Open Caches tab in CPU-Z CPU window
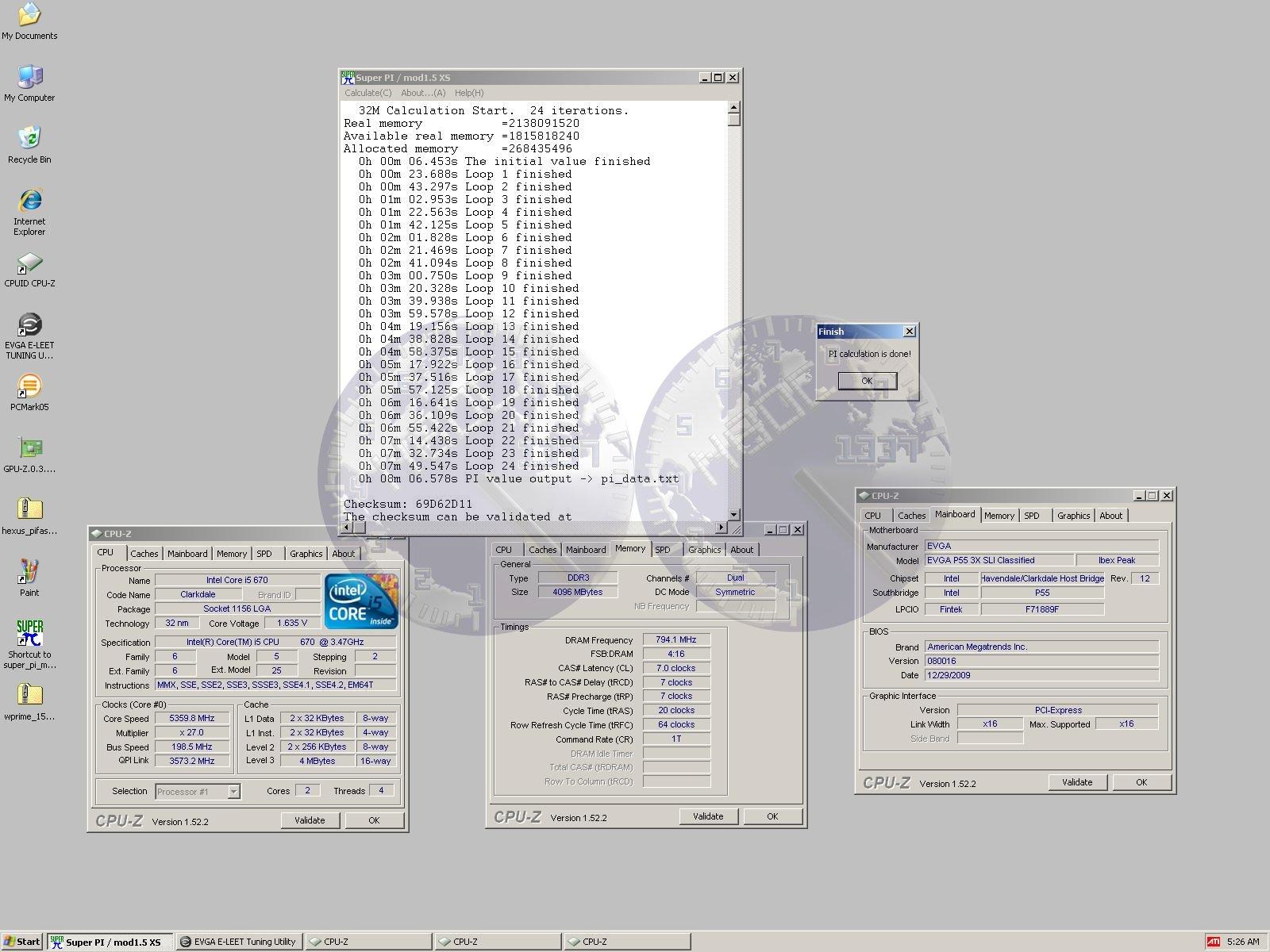1270x952 pixels. pyautogui.click(x=144, y=554)
